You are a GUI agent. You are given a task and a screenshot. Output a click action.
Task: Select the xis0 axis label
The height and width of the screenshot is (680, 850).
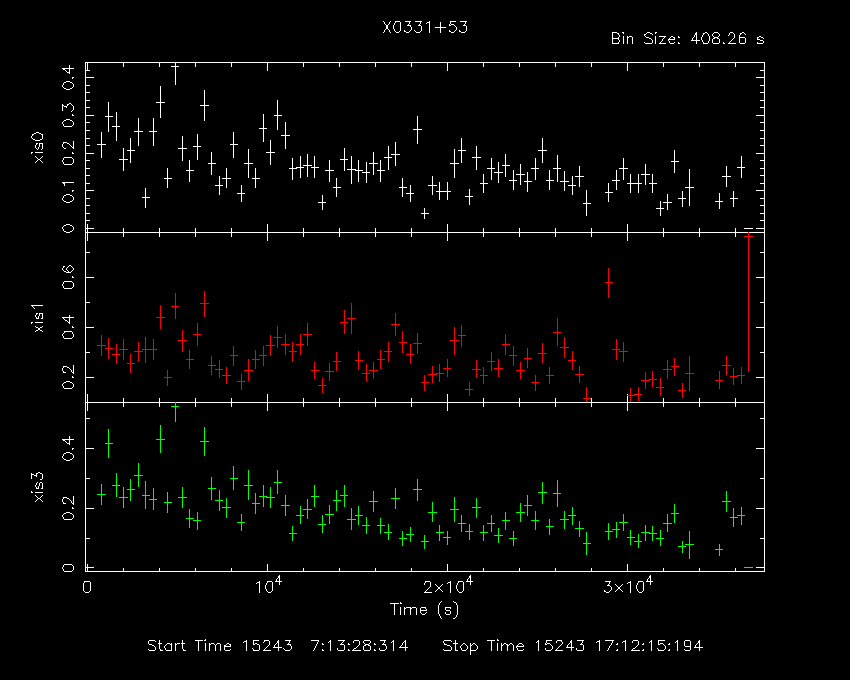[x=38, y=147]
